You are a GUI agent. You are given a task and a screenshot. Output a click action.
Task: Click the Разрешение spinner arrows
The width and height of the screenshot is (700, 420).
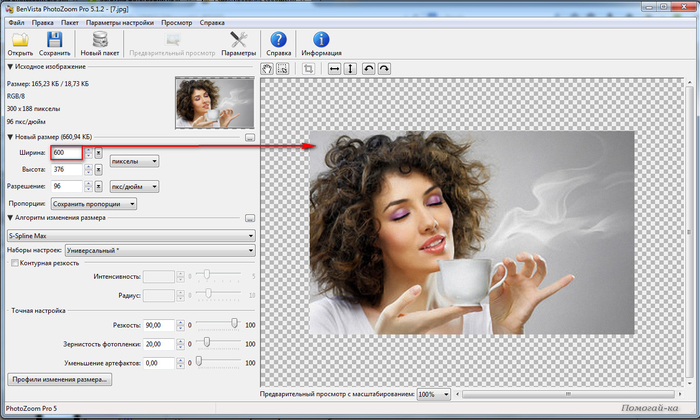(88, 187)
